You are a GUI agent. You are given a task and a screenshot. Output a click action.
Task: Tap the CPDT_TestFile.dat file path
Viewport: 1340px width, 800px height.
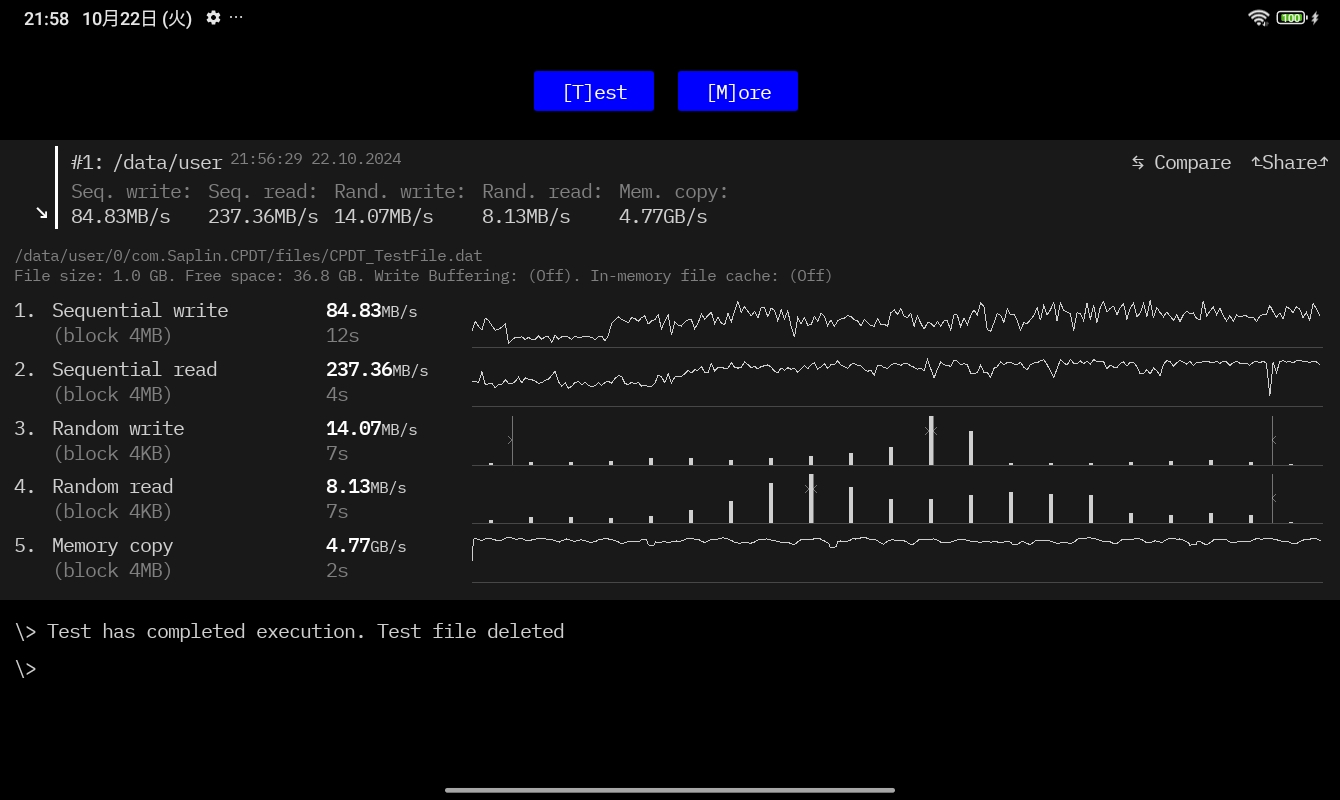click(x=248, y=256)
